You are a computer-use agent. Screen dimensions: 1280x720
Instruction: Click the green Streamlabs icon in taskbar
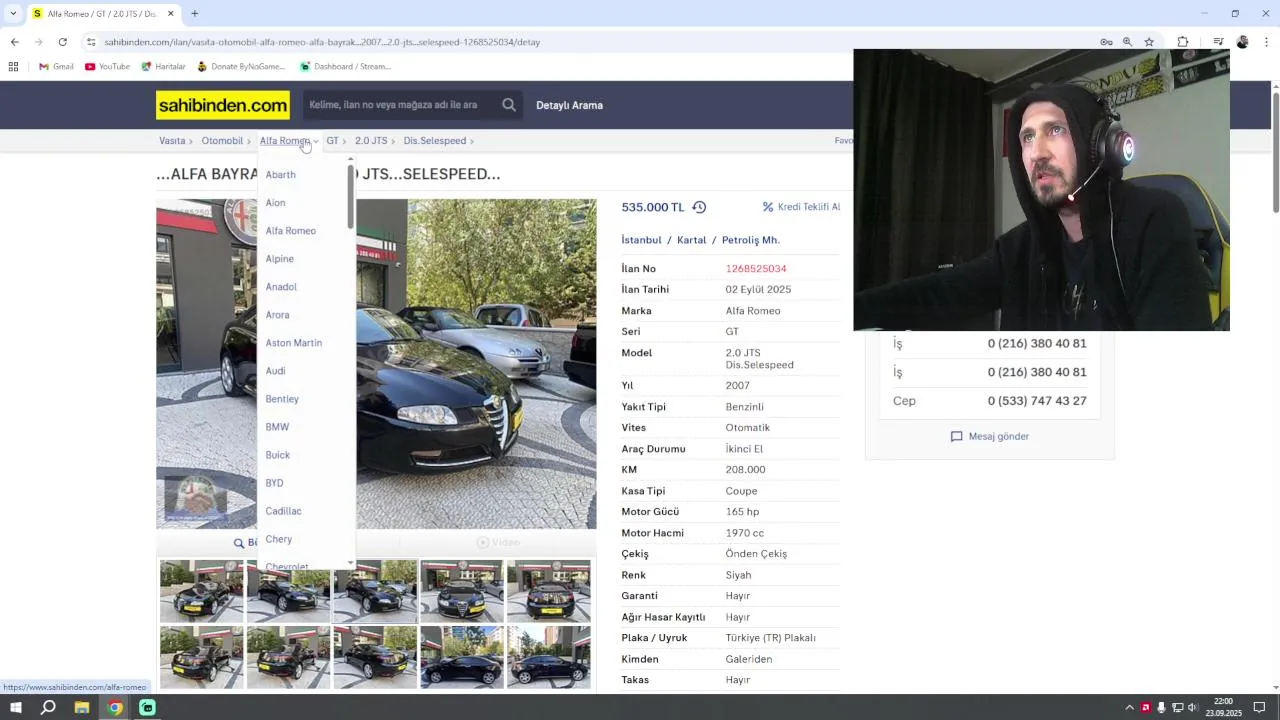click(x=147, y=708)
